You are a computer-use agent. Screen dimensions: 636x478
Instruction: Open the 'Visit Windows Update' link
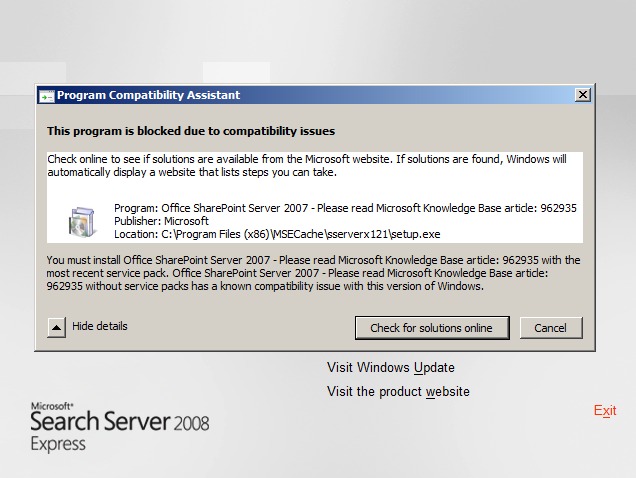[390, 367]
